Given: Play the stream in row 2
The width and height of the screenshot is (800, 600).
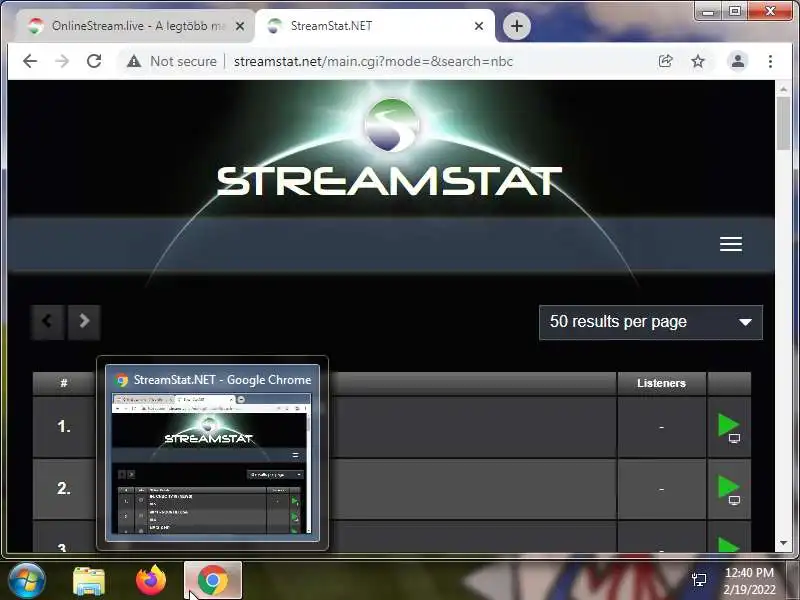Looking at the screenshot, I should (x=729, y=489).
